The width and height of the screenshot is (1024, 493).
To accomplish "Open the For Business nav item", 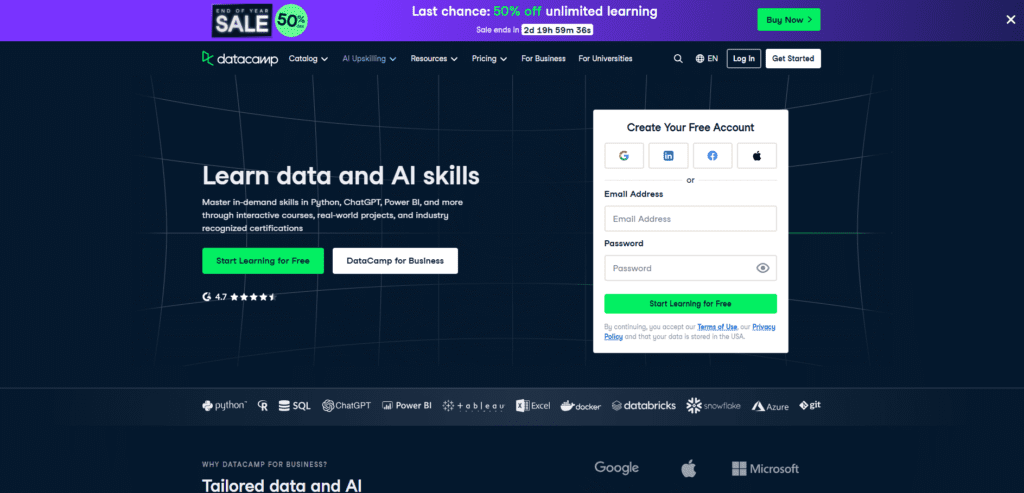I will [543, 59].
